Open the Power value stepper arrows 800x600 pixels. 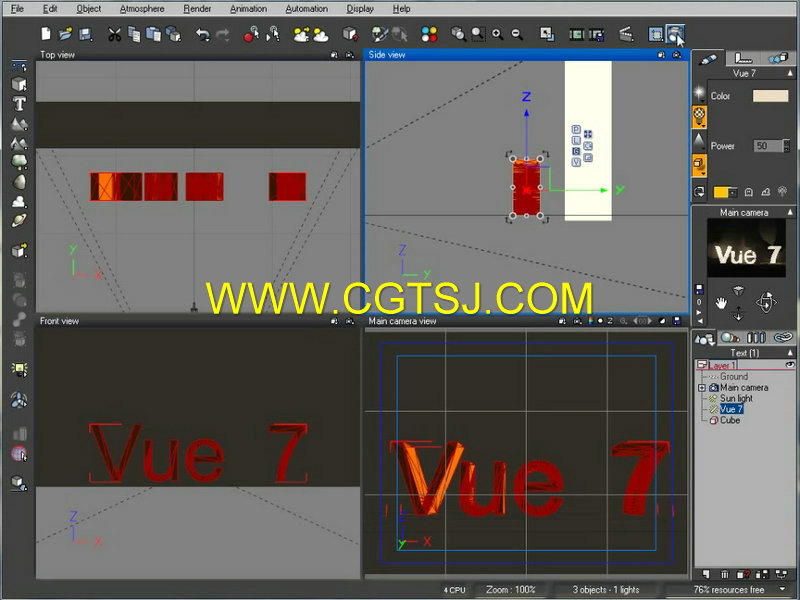point(786,146)
